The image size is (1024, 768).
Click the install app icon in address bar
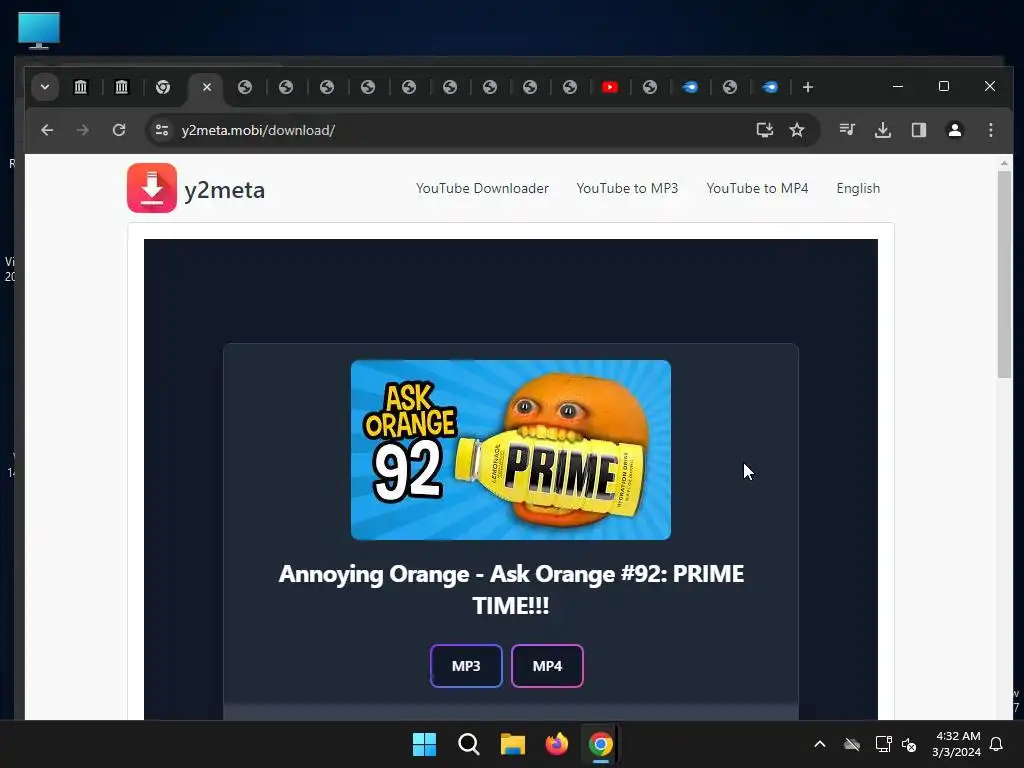pyautogui.click(x=765, y=130)
